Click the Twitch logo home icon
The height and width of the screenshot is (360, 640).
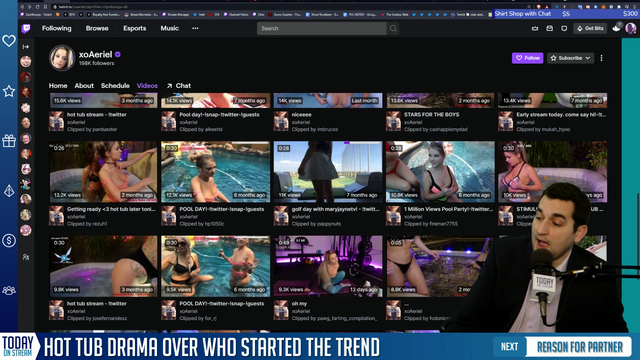26,29
